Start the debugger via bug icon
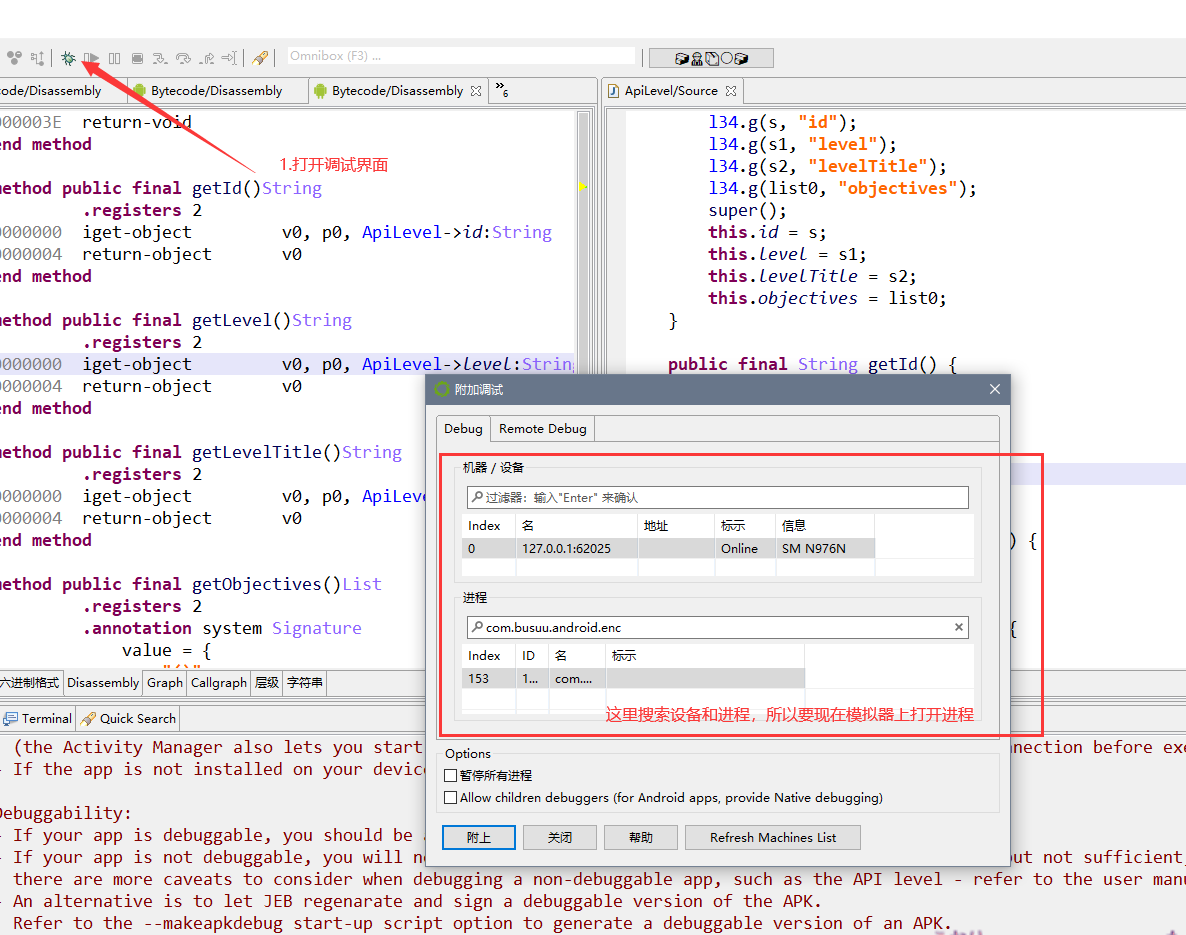Screen dimensions: 1186x935 68,58
